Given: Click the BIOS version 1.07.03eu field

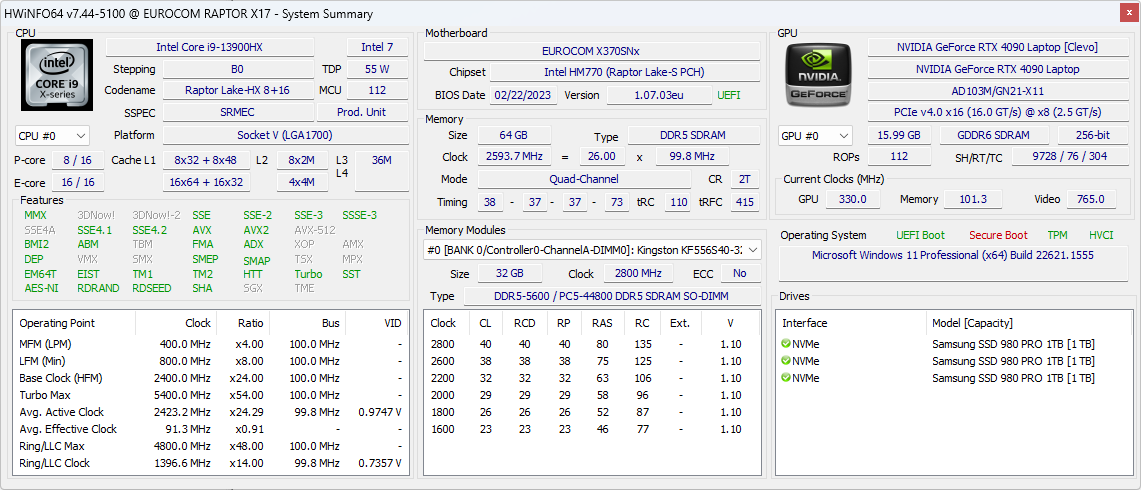Looking at the screenshot, I should click(659, 95).
